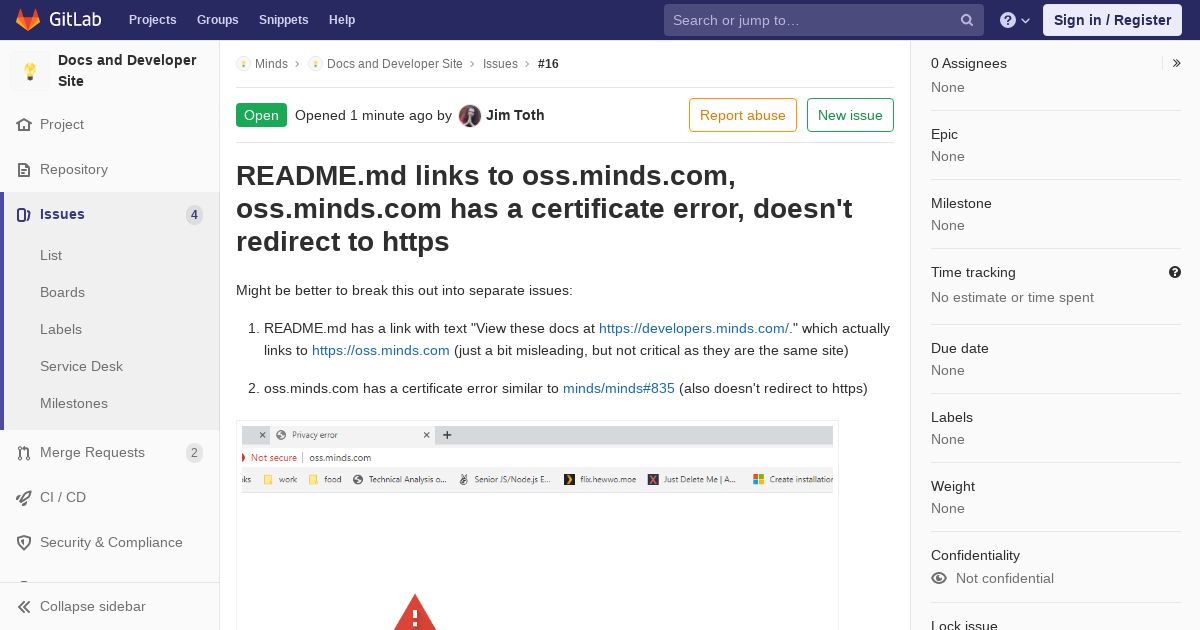
Task: Open the oss.minds.com link
Action: point(381,350)
